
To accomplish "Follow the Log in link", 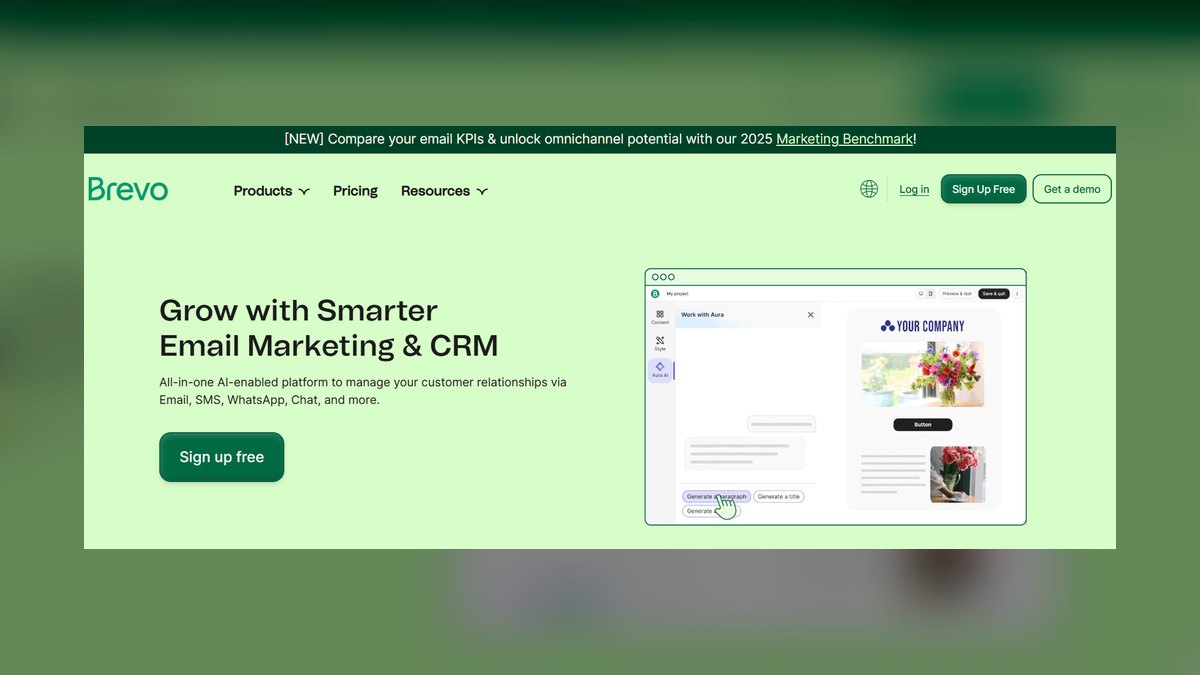I will click(914, 190).
